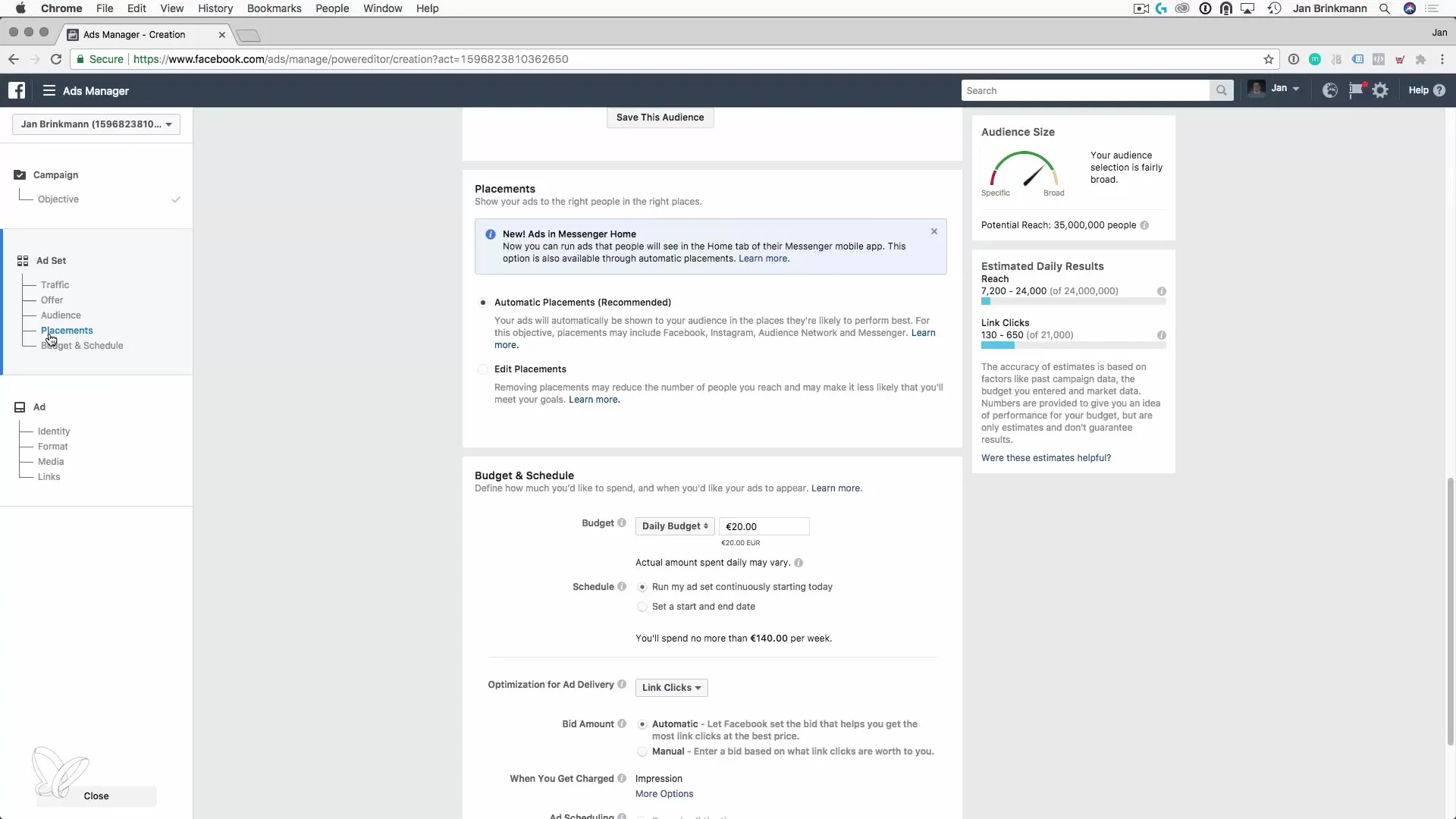Bookmark page with the star icon
This screenshot has height=819, width=1456.
click(1268, 59)
